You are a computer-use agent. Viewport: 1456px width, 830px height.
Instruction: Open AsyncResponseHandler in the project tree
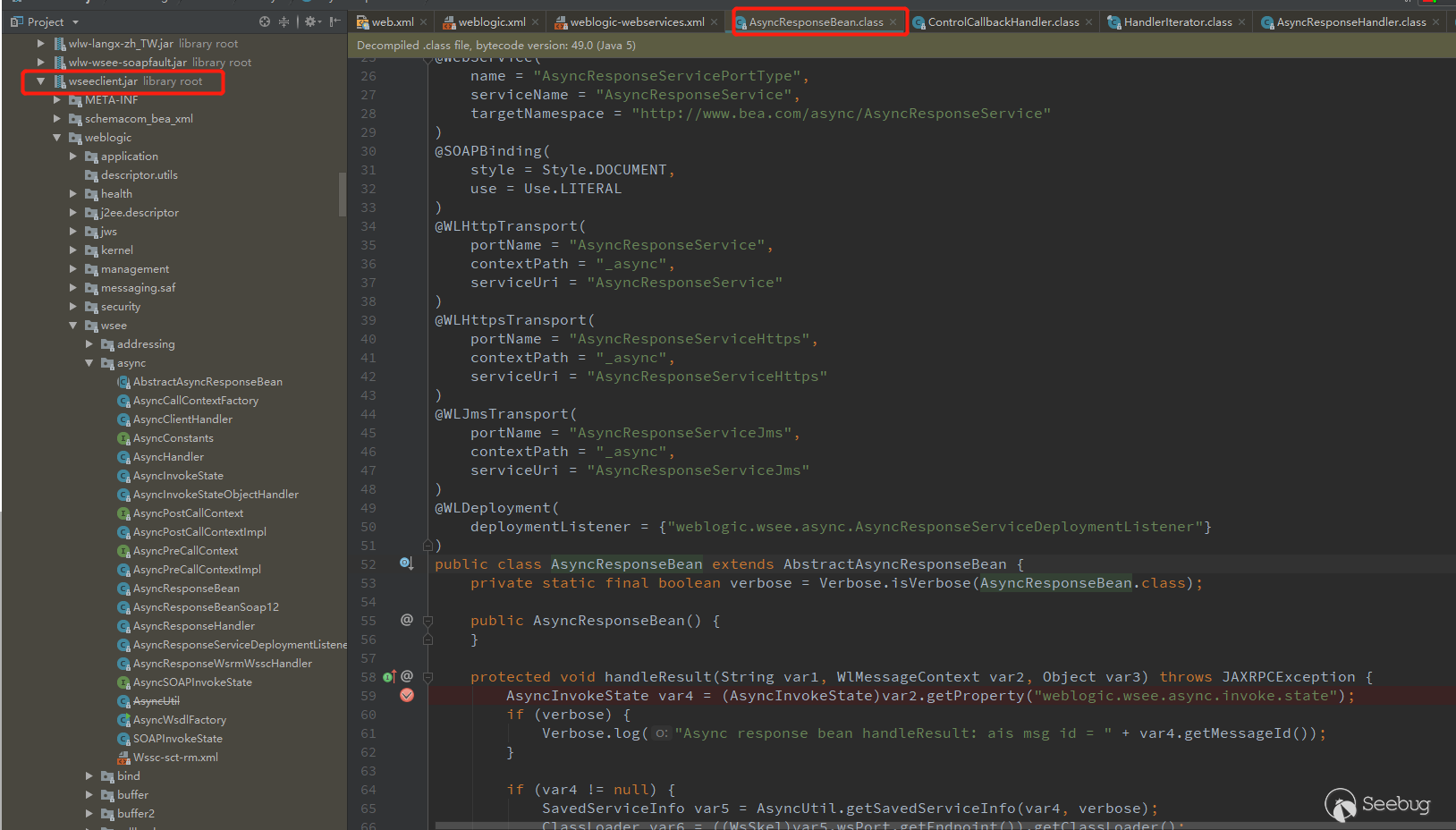click(x=193, y=626)
